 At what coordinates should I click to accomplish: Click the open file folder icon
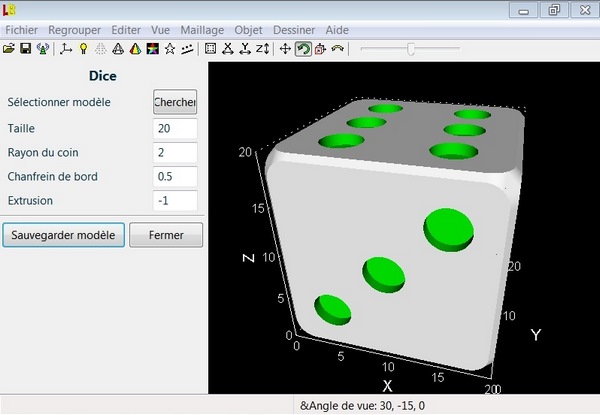(x=9, y=48)
